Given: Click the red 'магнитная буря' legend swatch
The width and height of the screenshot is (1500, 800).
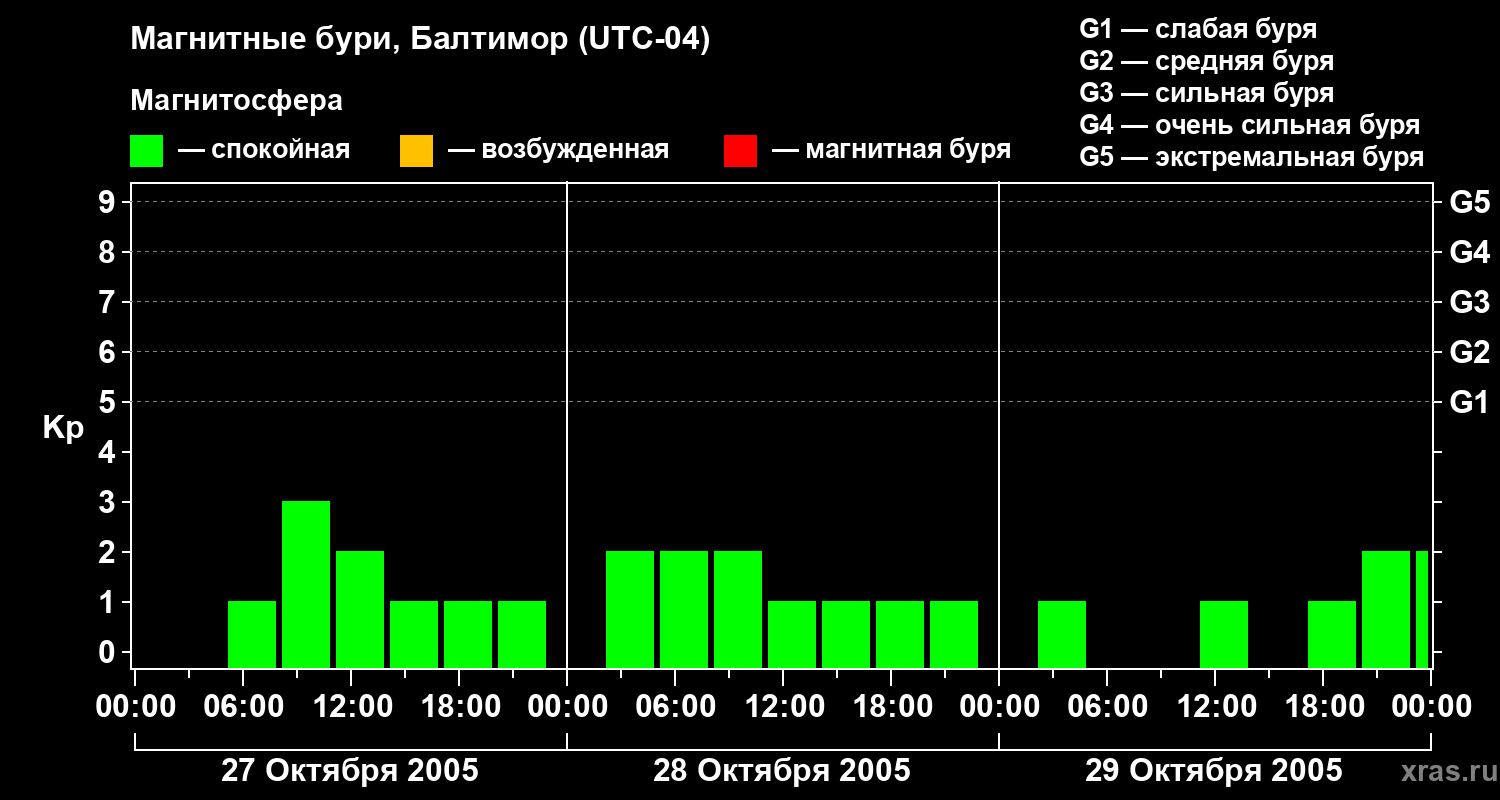Looking at the screenshot, I should (x=740, y=151).
